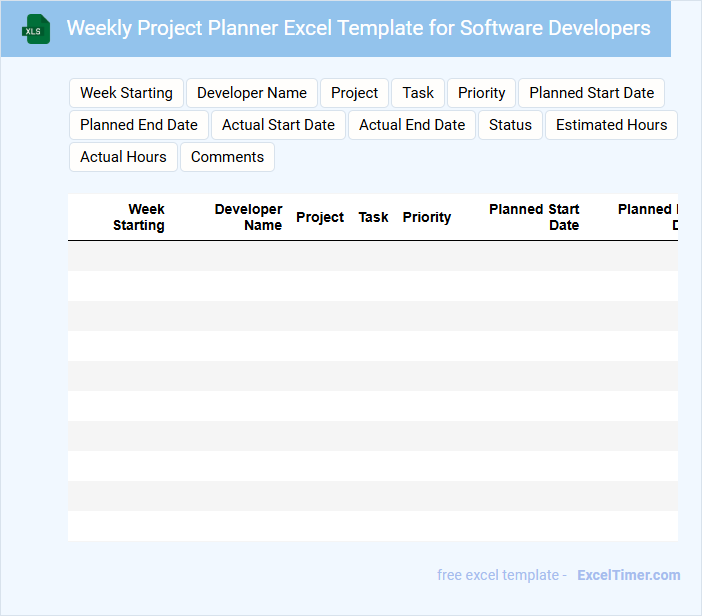
Task: Click the Project tag button
Action: coord(354,93)
